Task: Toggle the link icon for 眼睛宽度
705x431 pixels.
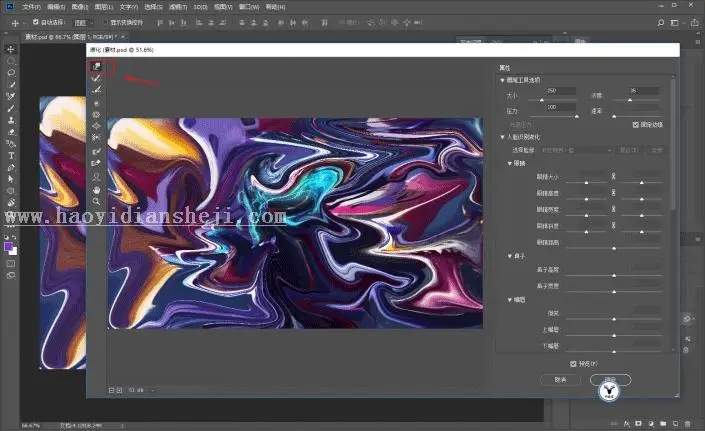Action: pyautogui.click(x=613, y=209)
